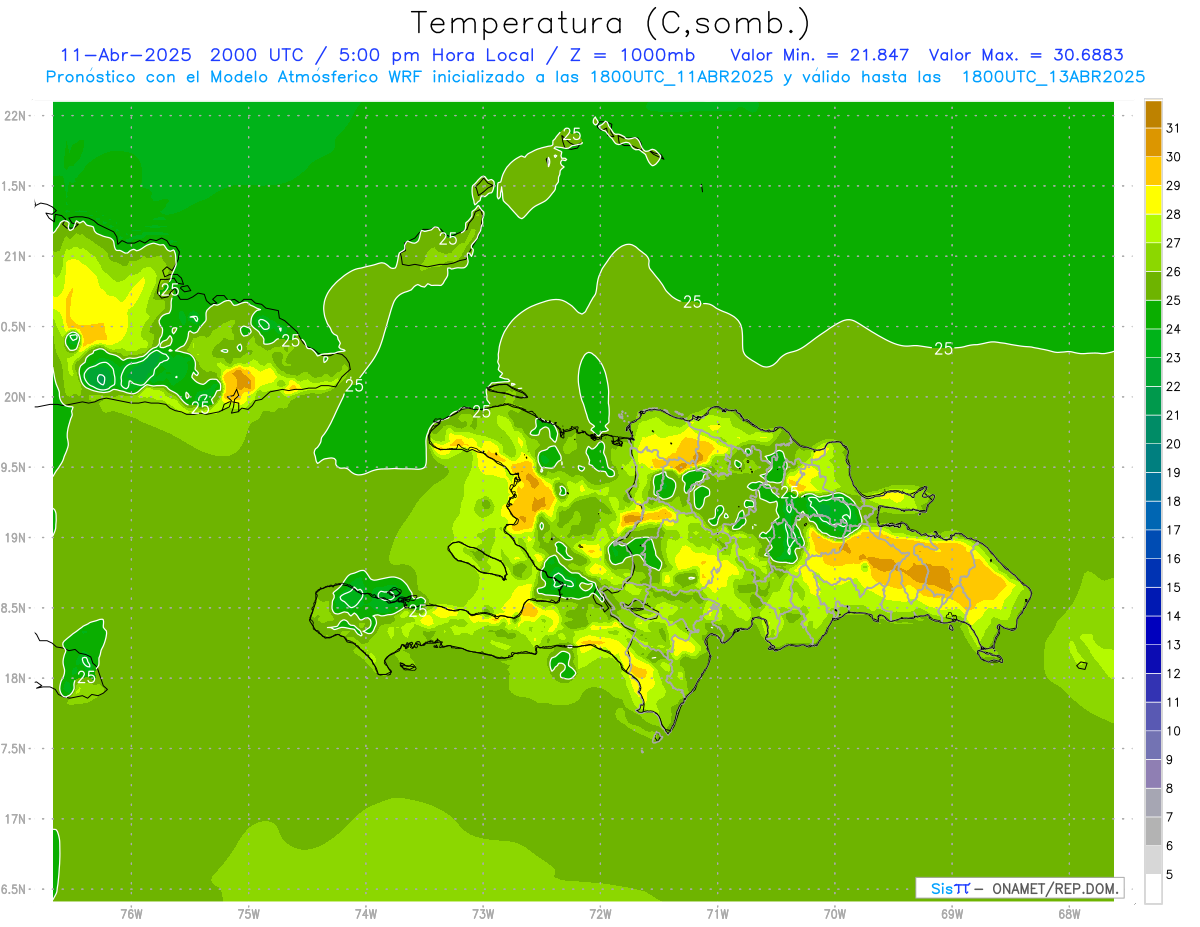Pick the teal swatch between 19 and 20
Image resolution: width=1200 pixels, height=927 pixels.
coord(1153,458)
